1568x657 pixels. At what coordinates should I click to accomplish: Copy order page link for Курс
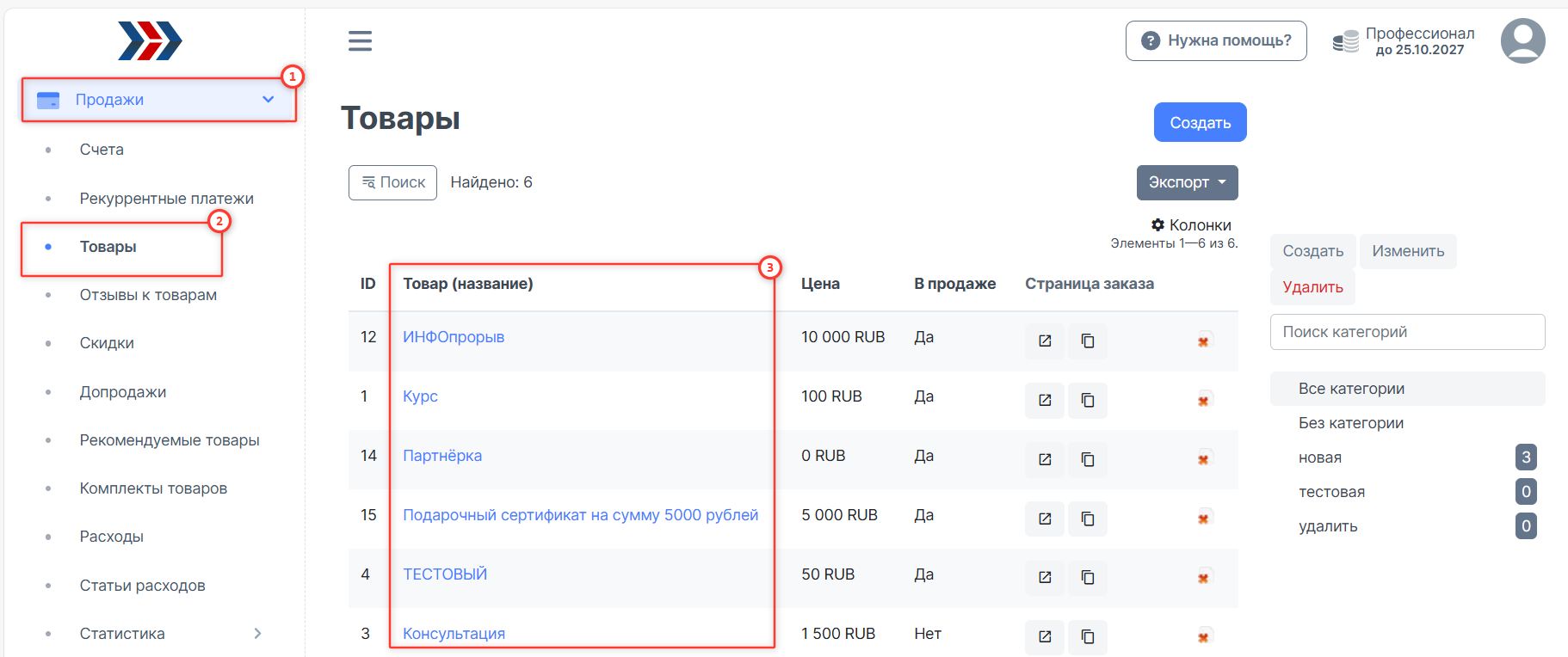coord(1087,401)
